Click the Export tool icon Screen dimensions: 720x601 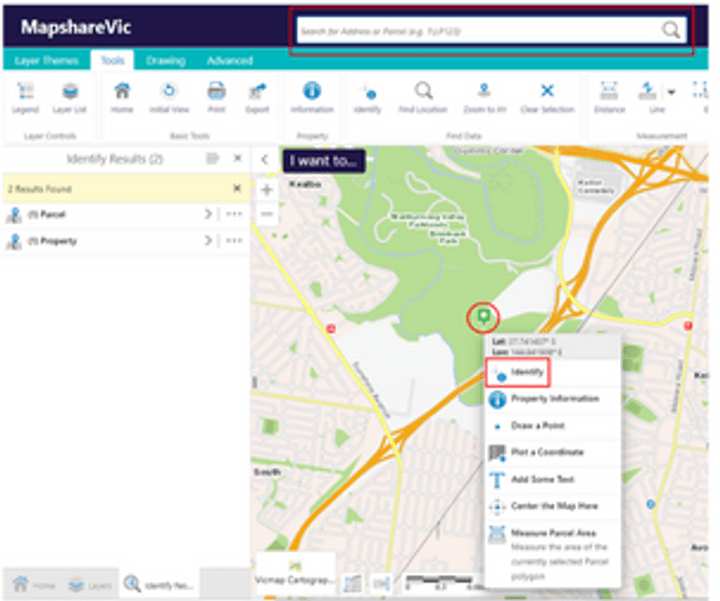(258, 97)
